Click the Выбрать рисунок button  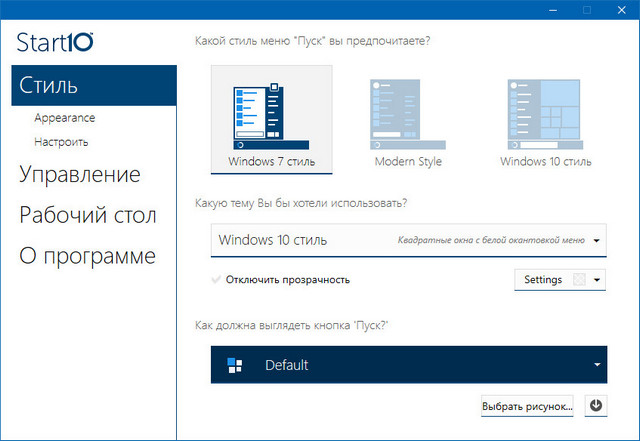[527, 406]
